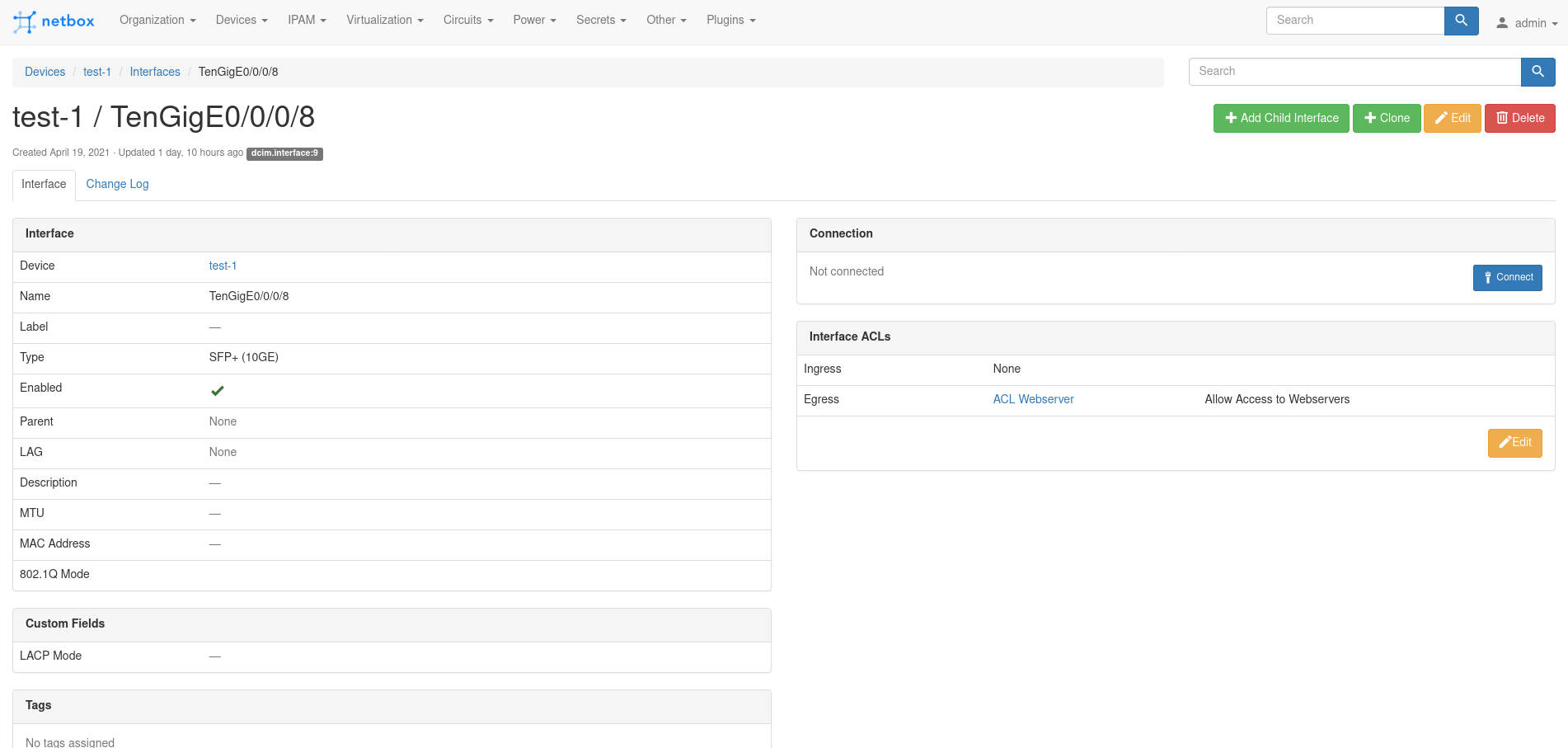Screen dimensions: 1568x748
Task: Expand the IPAM menu
Action: point(307,20)
